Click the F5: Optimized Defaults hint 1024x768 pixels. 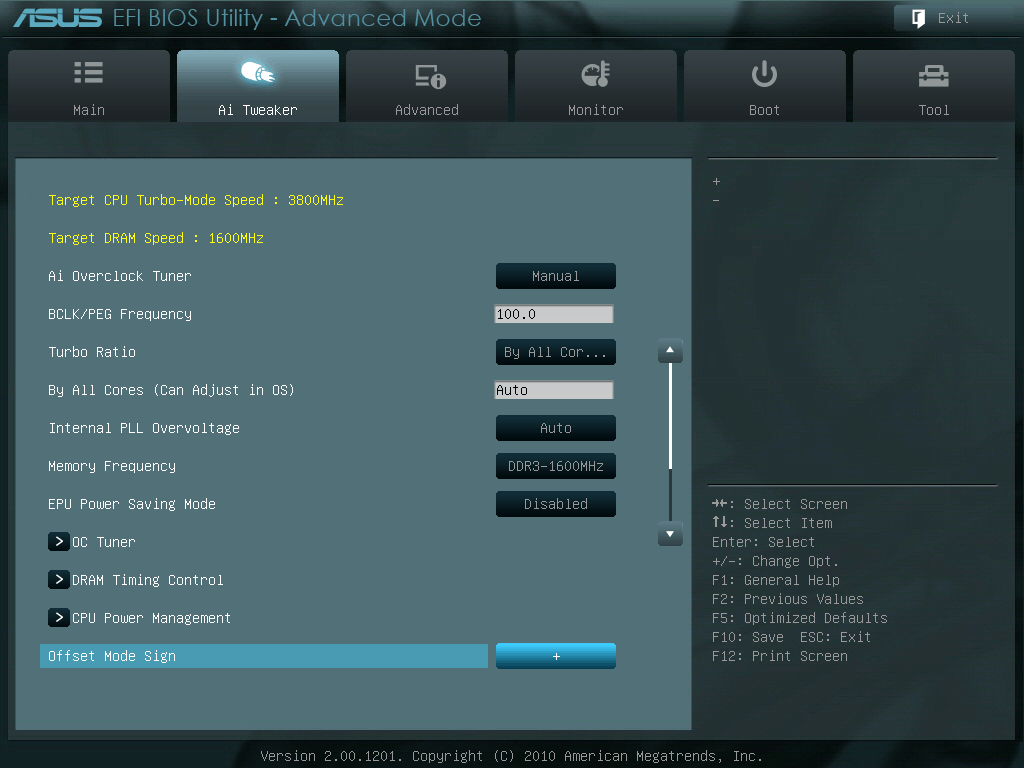tap(799, 618)
